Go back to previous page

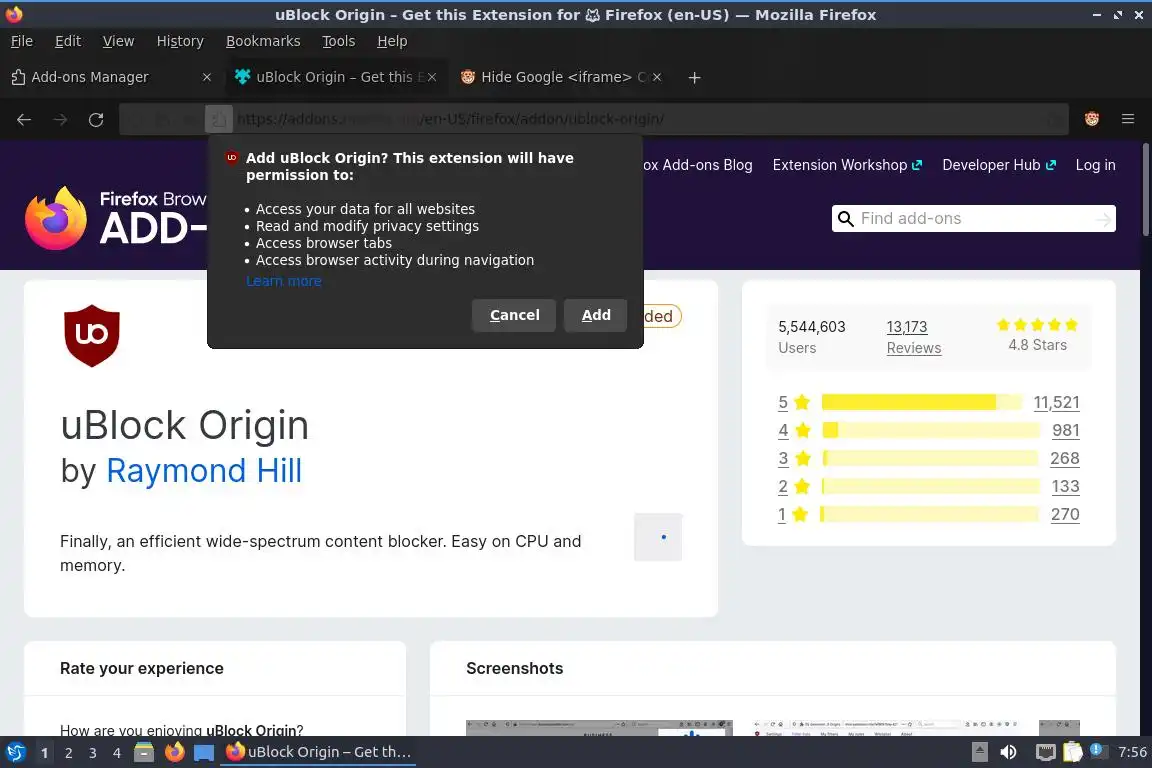24,120
